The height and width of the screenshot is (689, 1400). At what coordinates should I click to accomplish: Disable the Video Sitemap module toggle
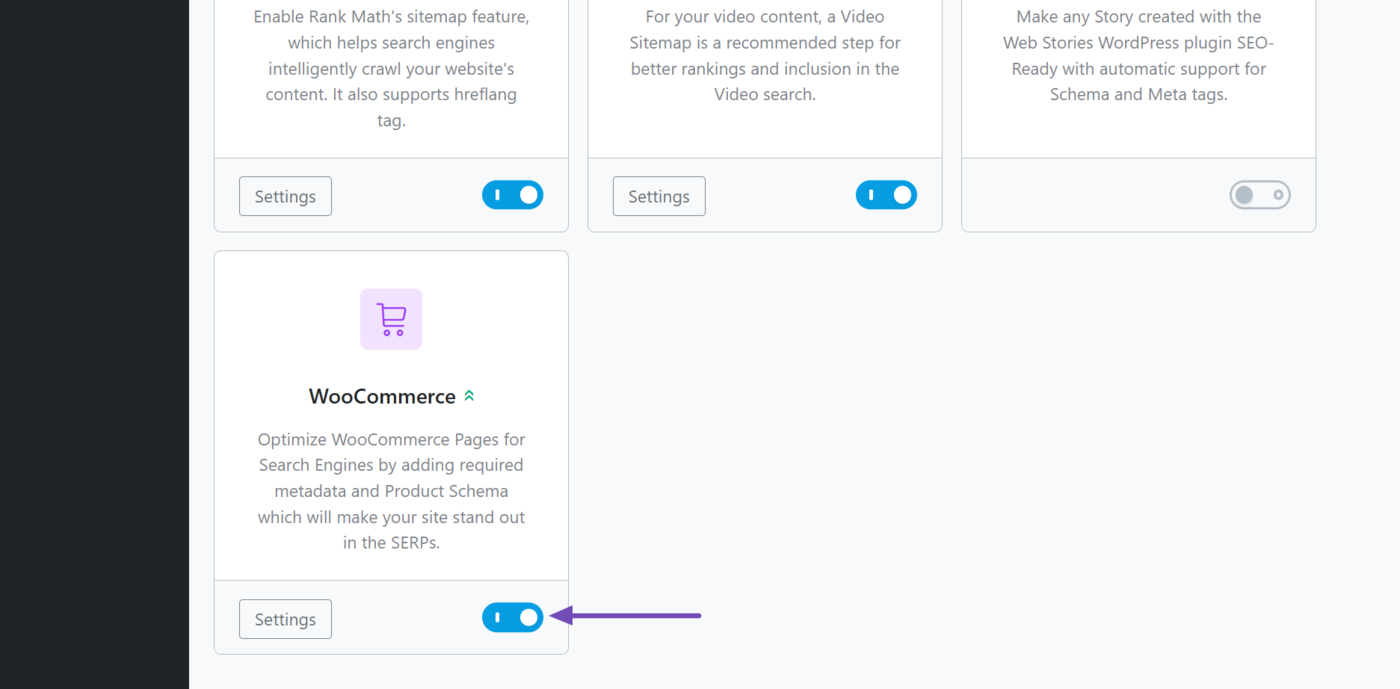click(x=886, y=194)
